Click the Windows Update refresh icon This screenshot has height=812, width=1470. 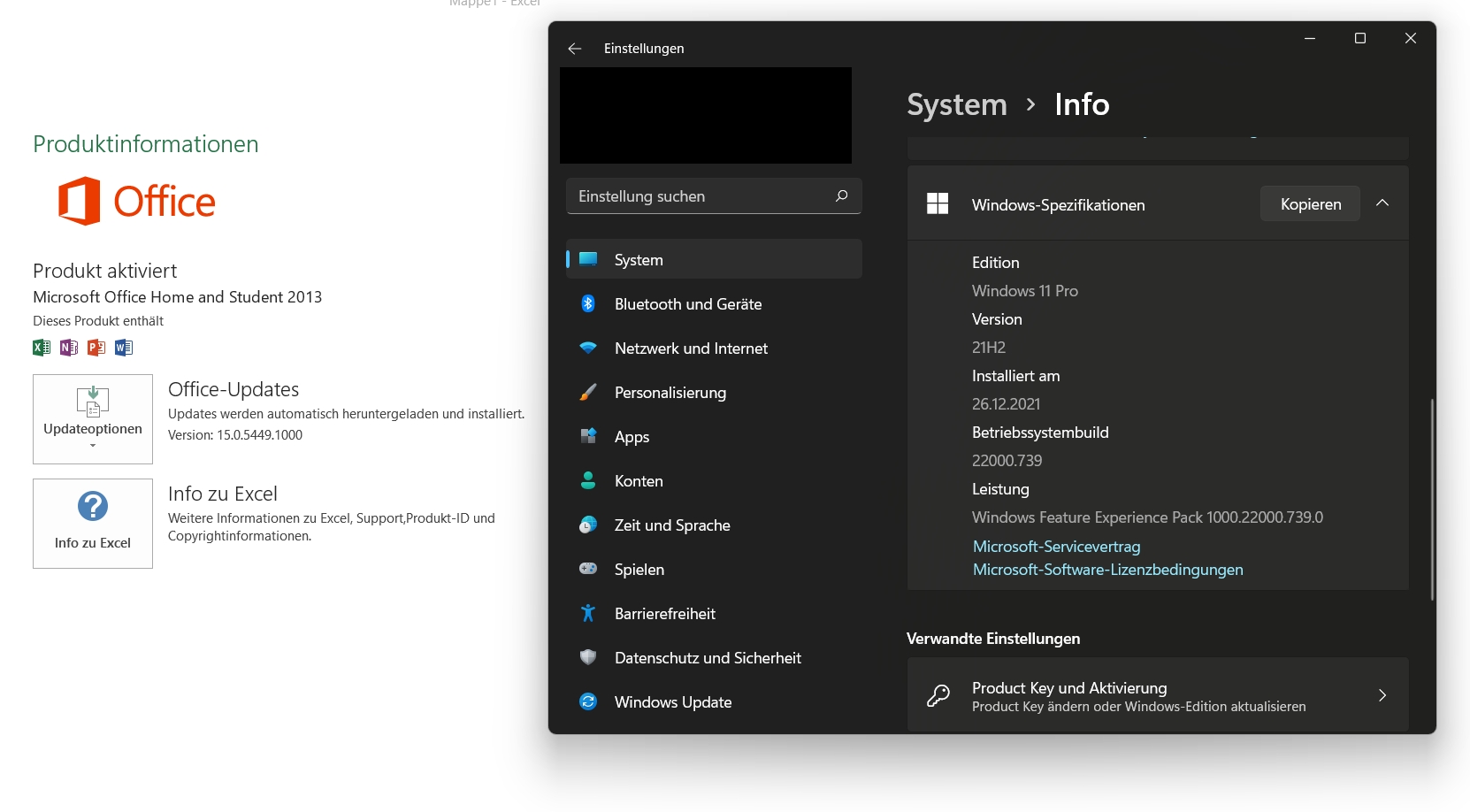tap(588, 701)
